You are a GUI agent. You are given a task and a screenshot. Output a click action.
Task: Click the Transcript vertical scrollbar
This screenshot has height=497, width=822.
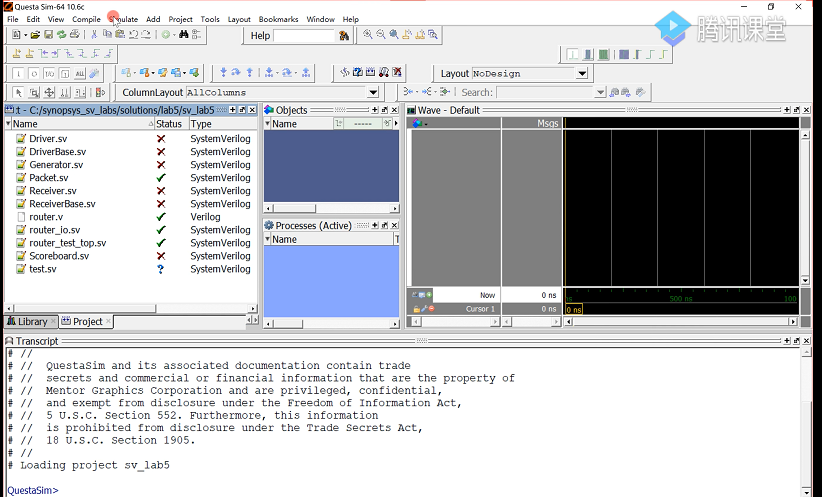(806, 422)
